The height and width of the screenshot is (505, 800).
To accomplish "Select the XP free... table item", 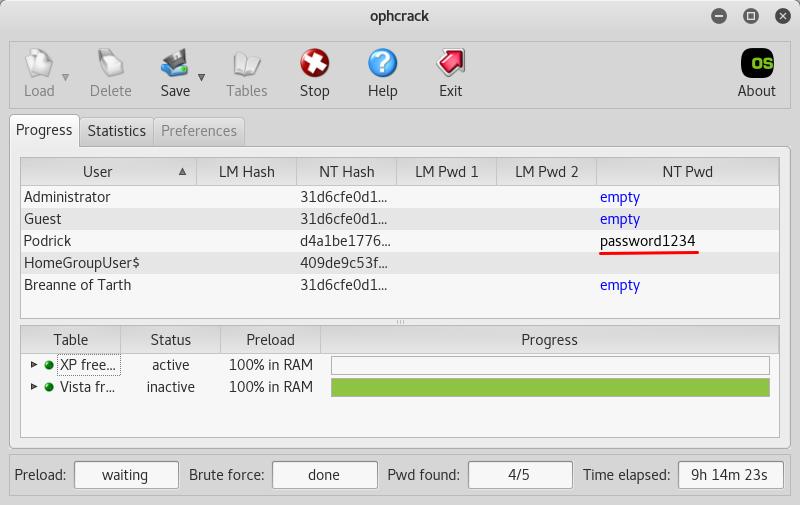I will (x=88, y=365).
